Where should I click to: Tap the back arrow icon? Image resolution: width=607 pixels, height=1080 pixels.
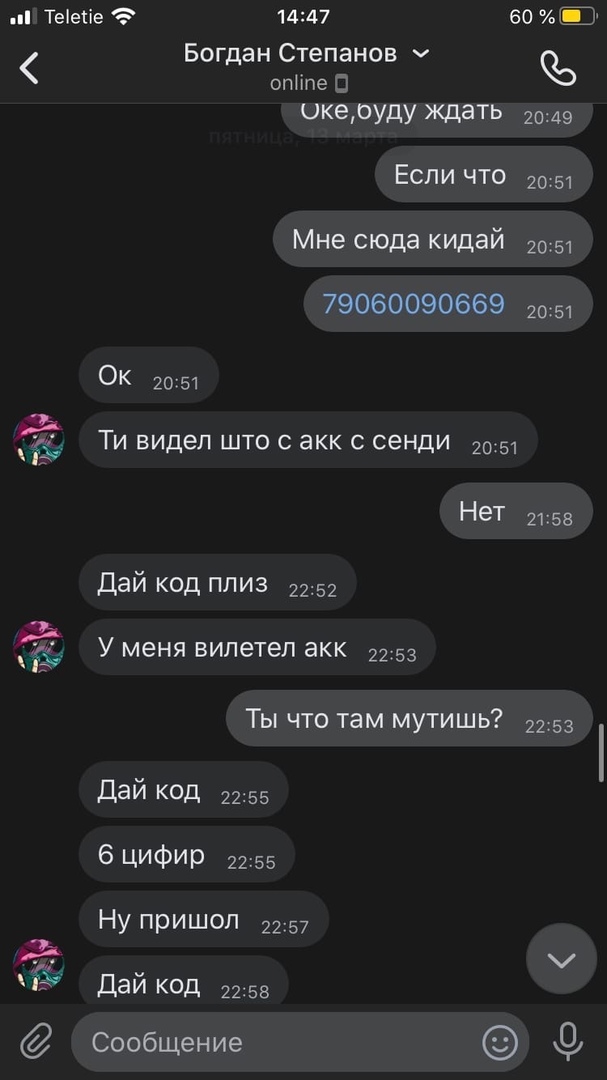click(x=29, y=68)
